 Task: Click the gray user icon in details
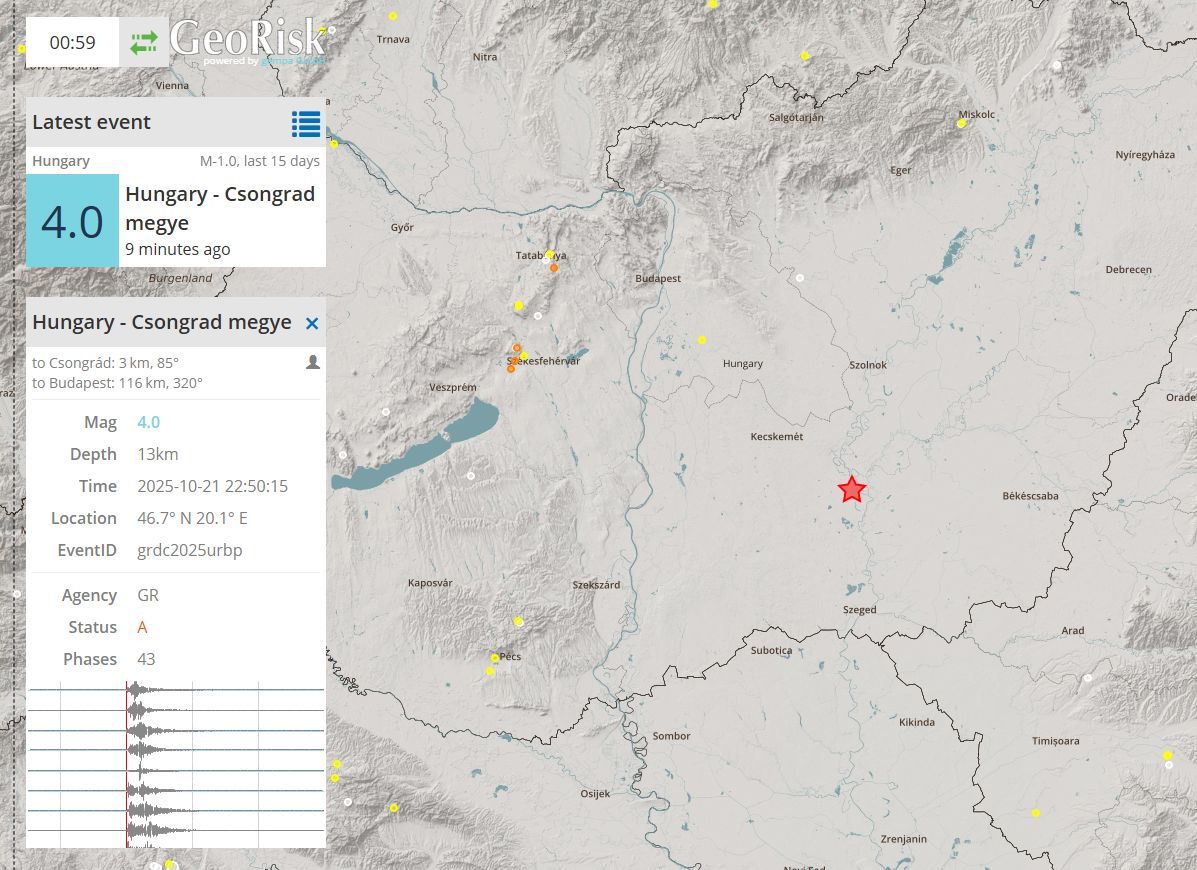313,361
